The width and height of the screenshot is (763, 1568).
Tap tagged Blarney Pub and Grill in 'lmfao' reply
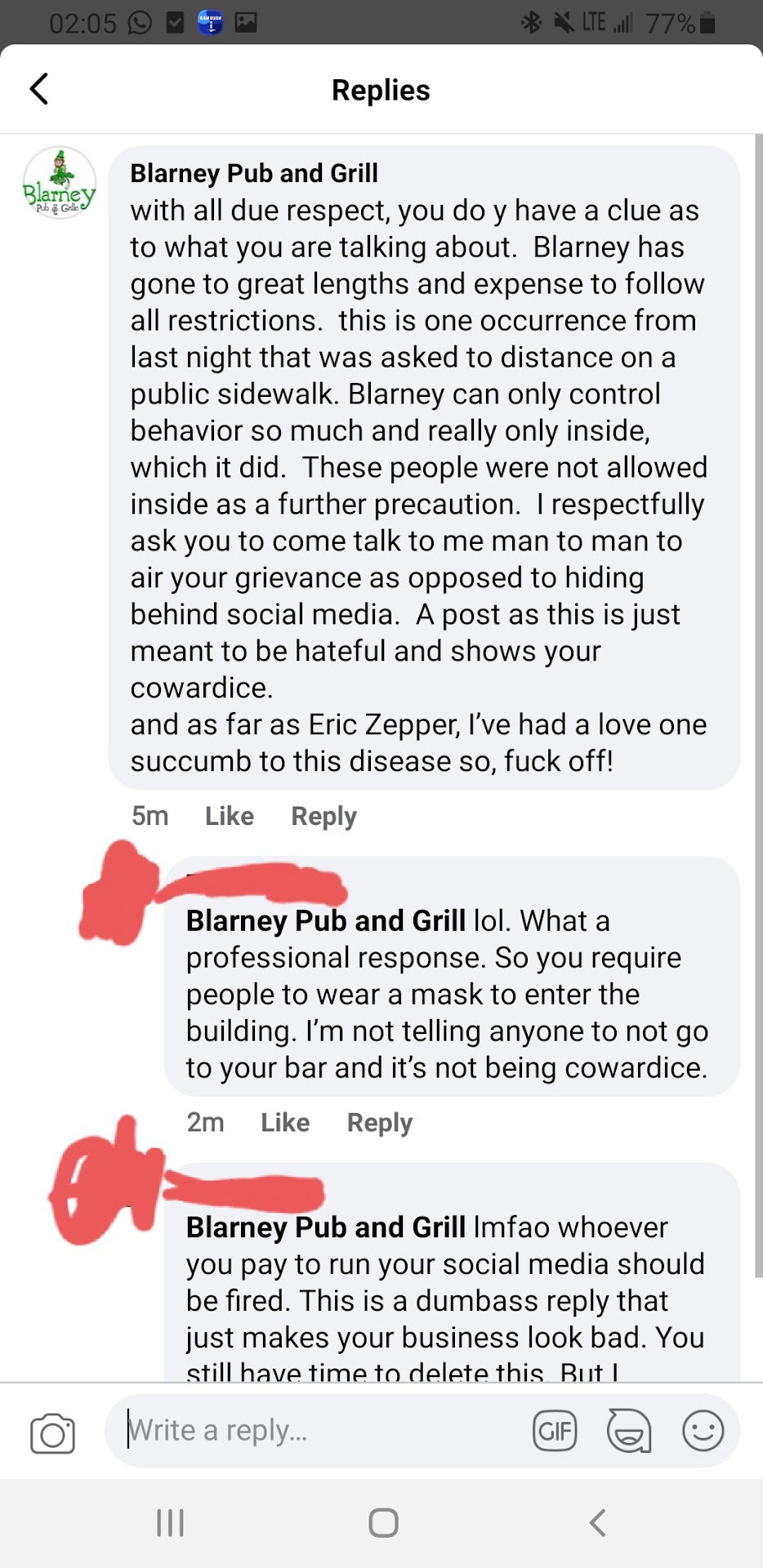[x=326, y=1227]
